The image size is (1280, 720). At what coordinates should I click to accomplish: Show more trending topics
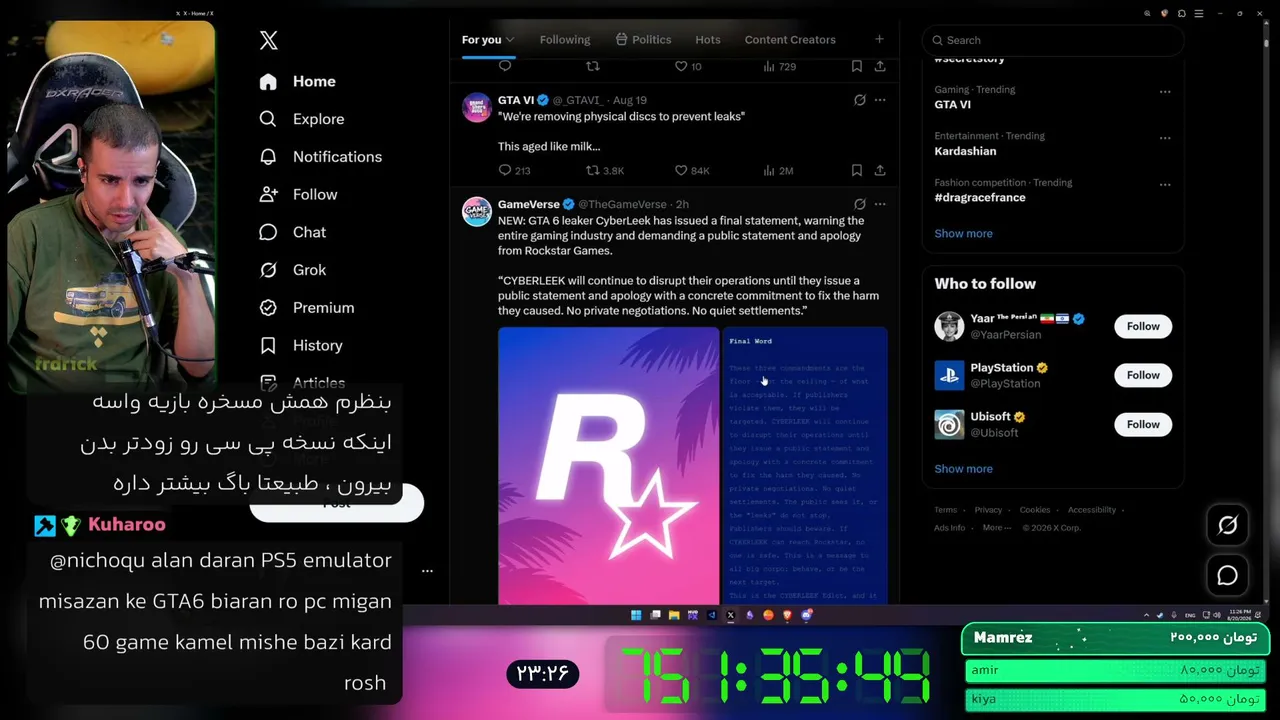pos(964,234)
